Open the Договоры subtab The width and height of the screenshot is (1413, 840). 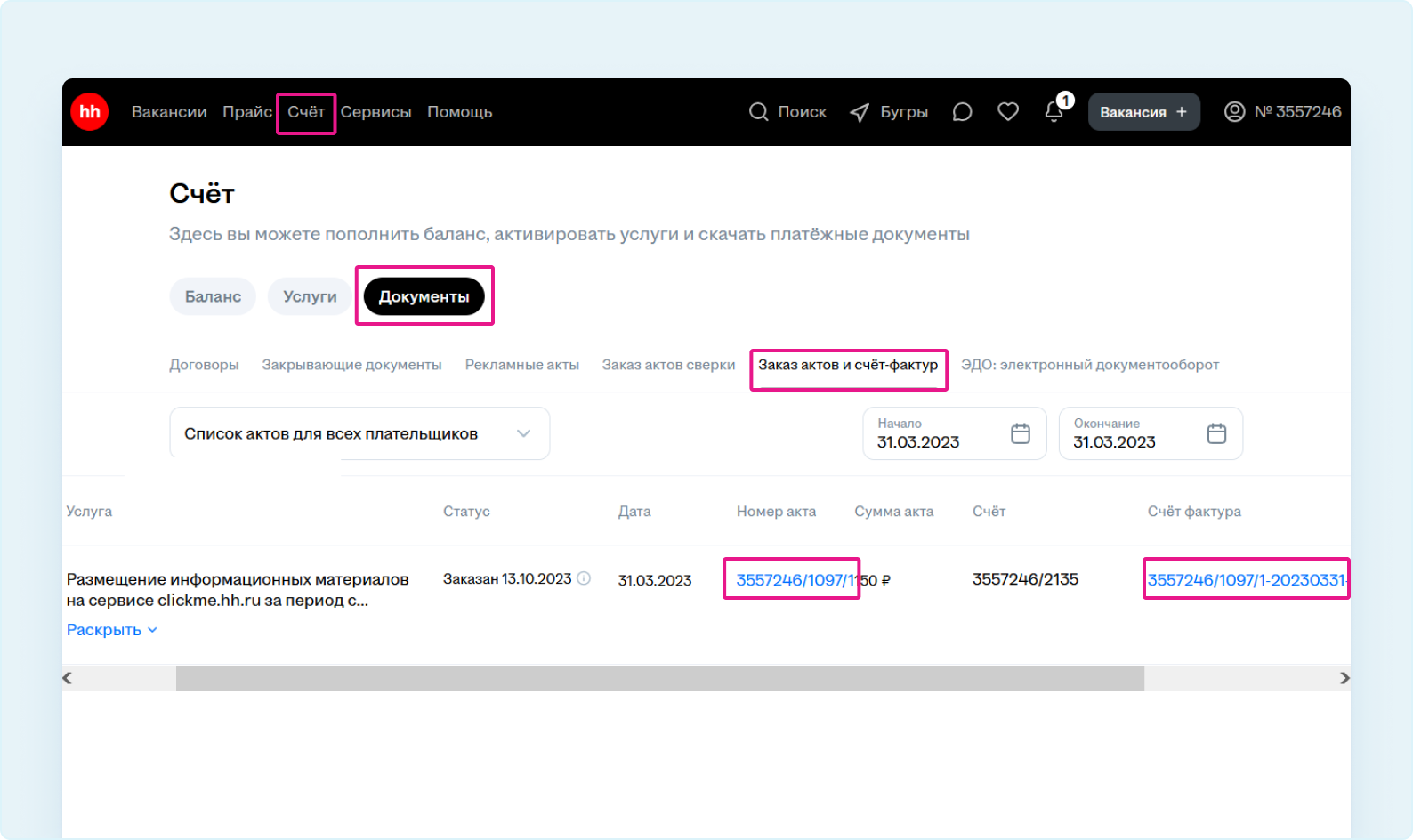tap(204, 365)
